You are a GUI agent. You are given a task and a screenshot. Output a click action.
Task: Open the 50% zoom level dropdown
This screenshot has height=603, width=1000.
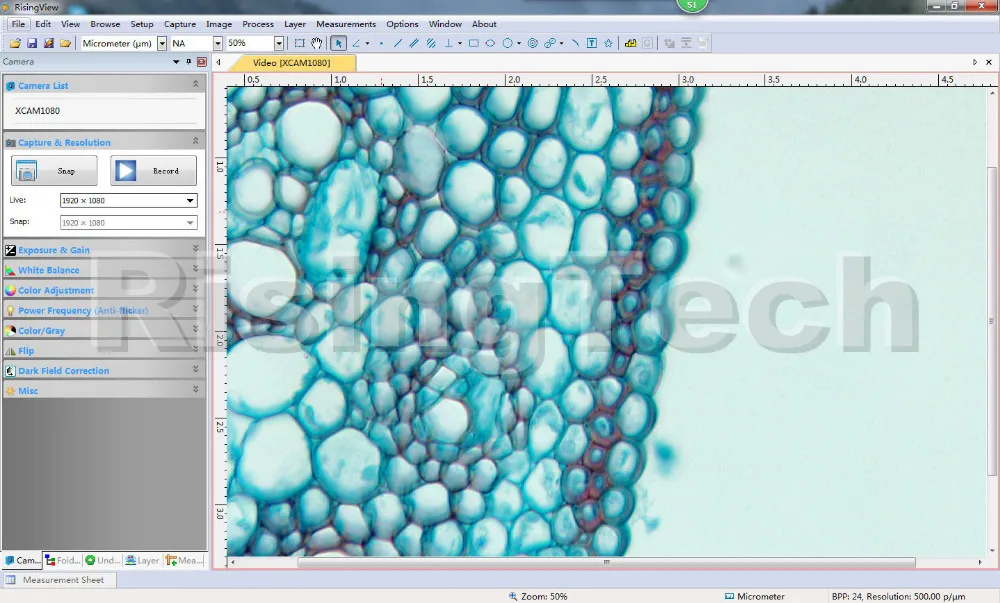click(x=279, y=43)
